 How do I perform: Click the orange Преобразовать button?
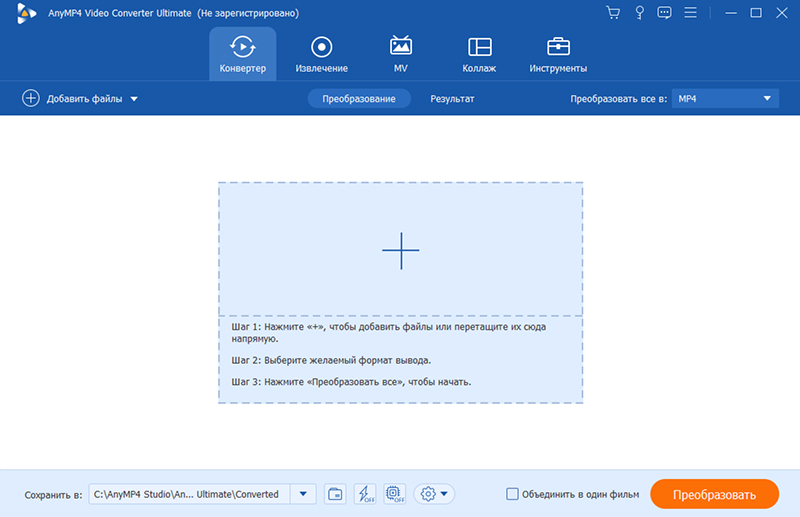pyautogui.click(x=714, y=494)
